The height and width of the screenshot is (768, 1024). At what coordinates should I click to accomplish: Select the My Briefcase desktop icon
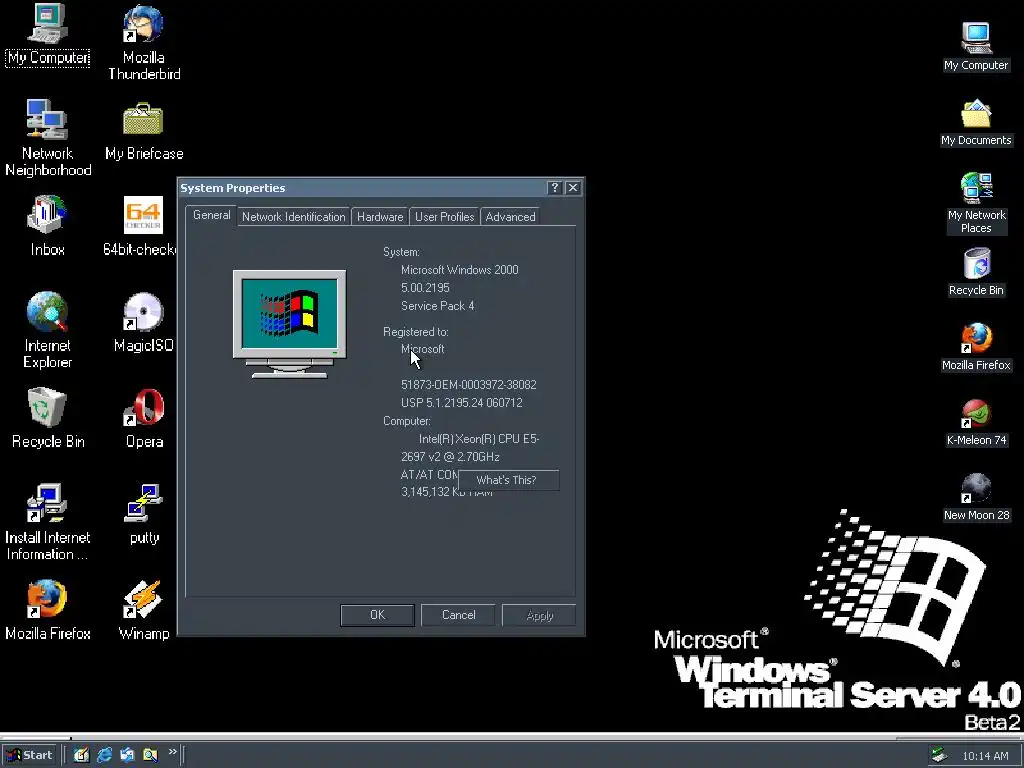pos(144,131)
